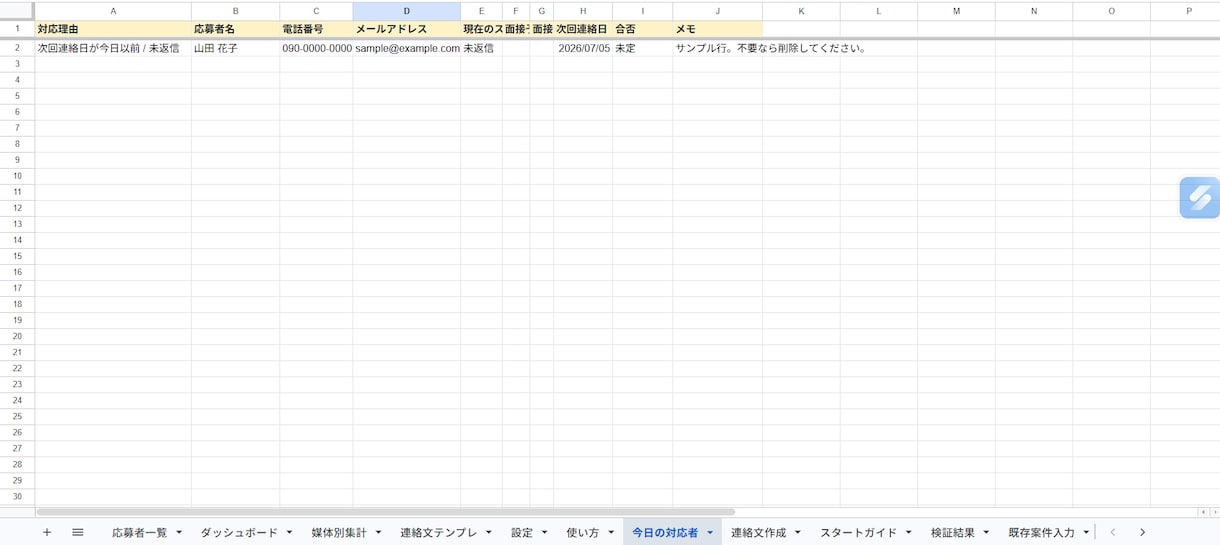This screenshot has width=1220, height=545.
Task: Click the blue floating extension icon
Action: [x=1199, y=197]
